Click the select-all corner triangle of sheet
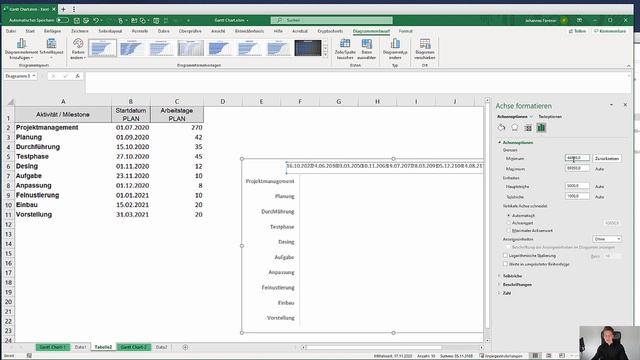The width and height of the screenshot is (640, 360). pyautogui.click(x=11, y=102)
